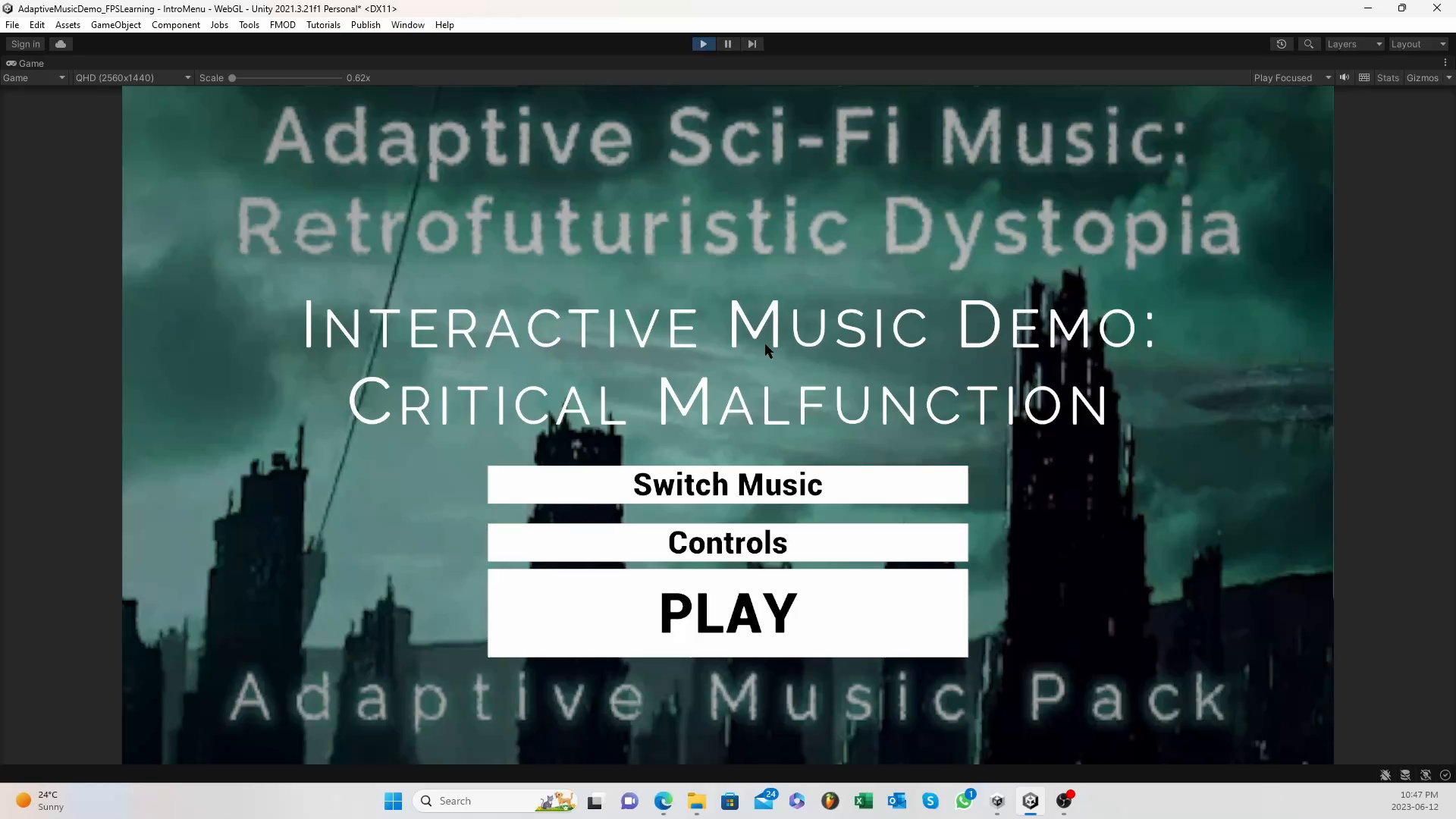
Task: Mute audio with the speaker icon
Action: (1345, 77)
